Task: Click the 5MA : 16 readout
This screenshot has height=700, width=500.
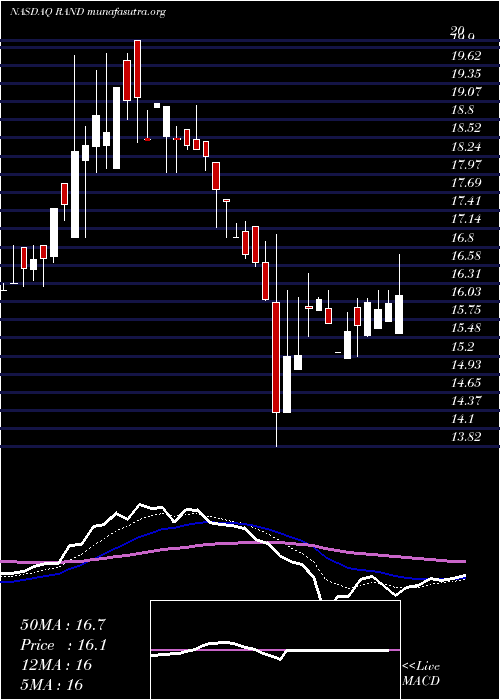Action: pyautogui.click(x=52, y=685)
